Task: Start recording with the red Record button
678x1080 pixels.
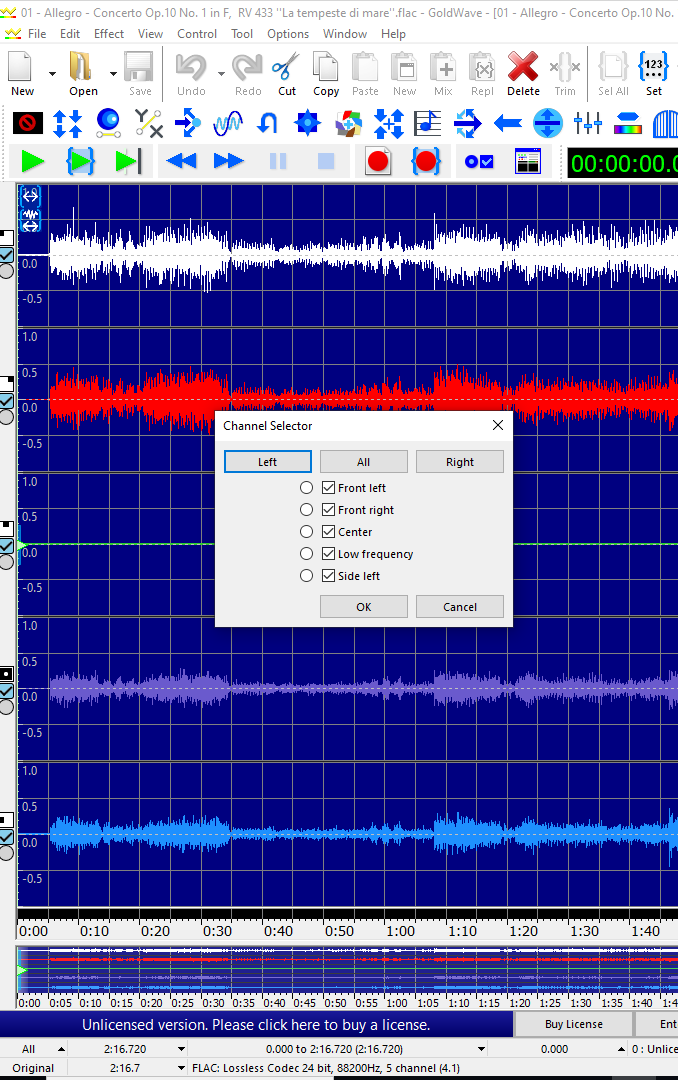Action: click(x=377, y=161)
